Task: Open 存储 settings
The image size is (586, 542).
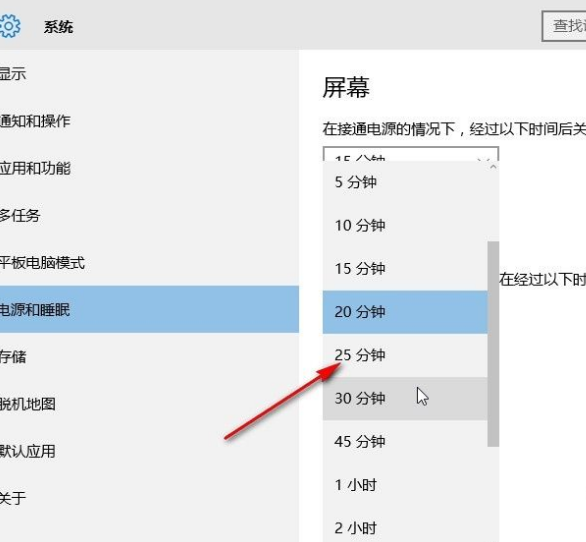Action: [149, 357]
